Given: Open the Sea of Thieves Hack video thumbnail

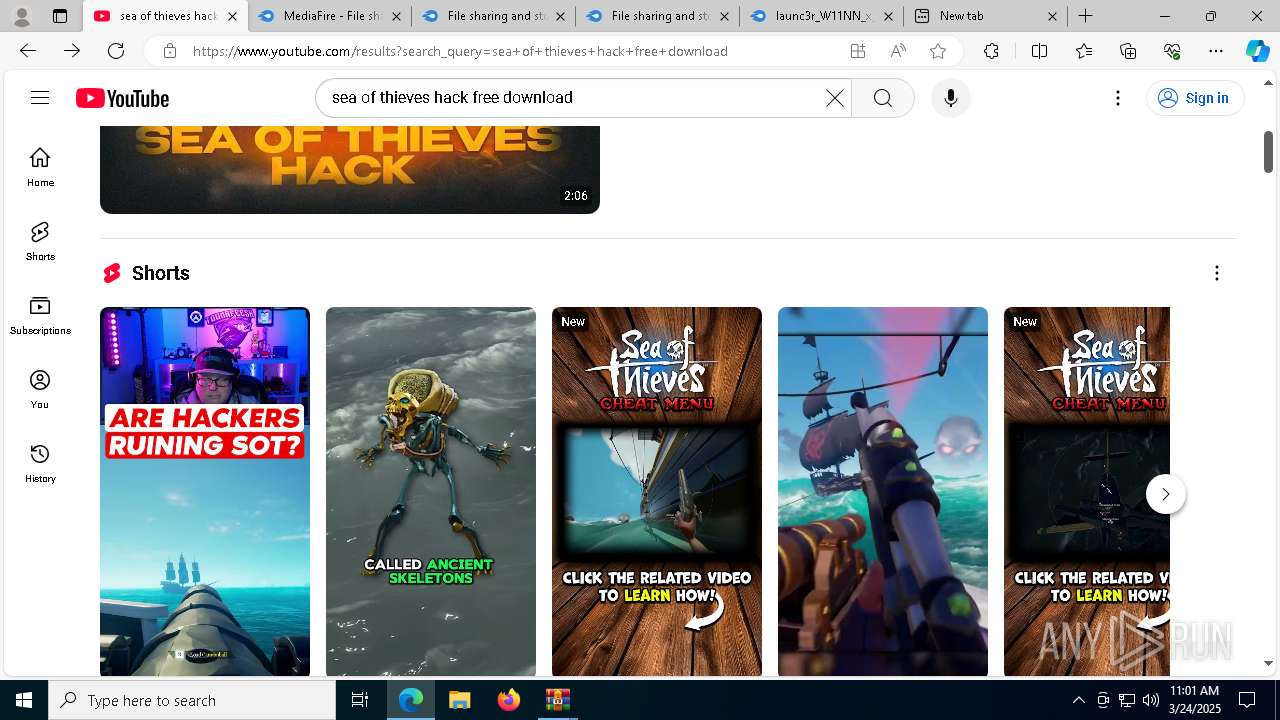Looking at the screenshot, I should (350, 169).
